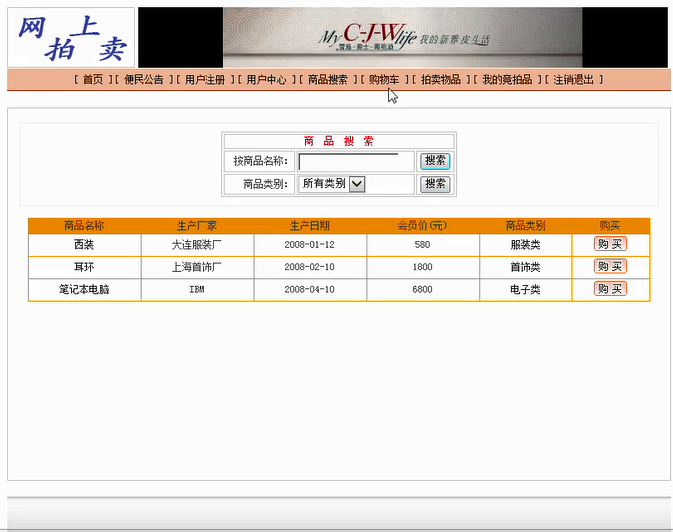Click the 搜索 button next to product name
Image resolution: width=673 pixels, height=532 pixels.
tap(435, 161)
